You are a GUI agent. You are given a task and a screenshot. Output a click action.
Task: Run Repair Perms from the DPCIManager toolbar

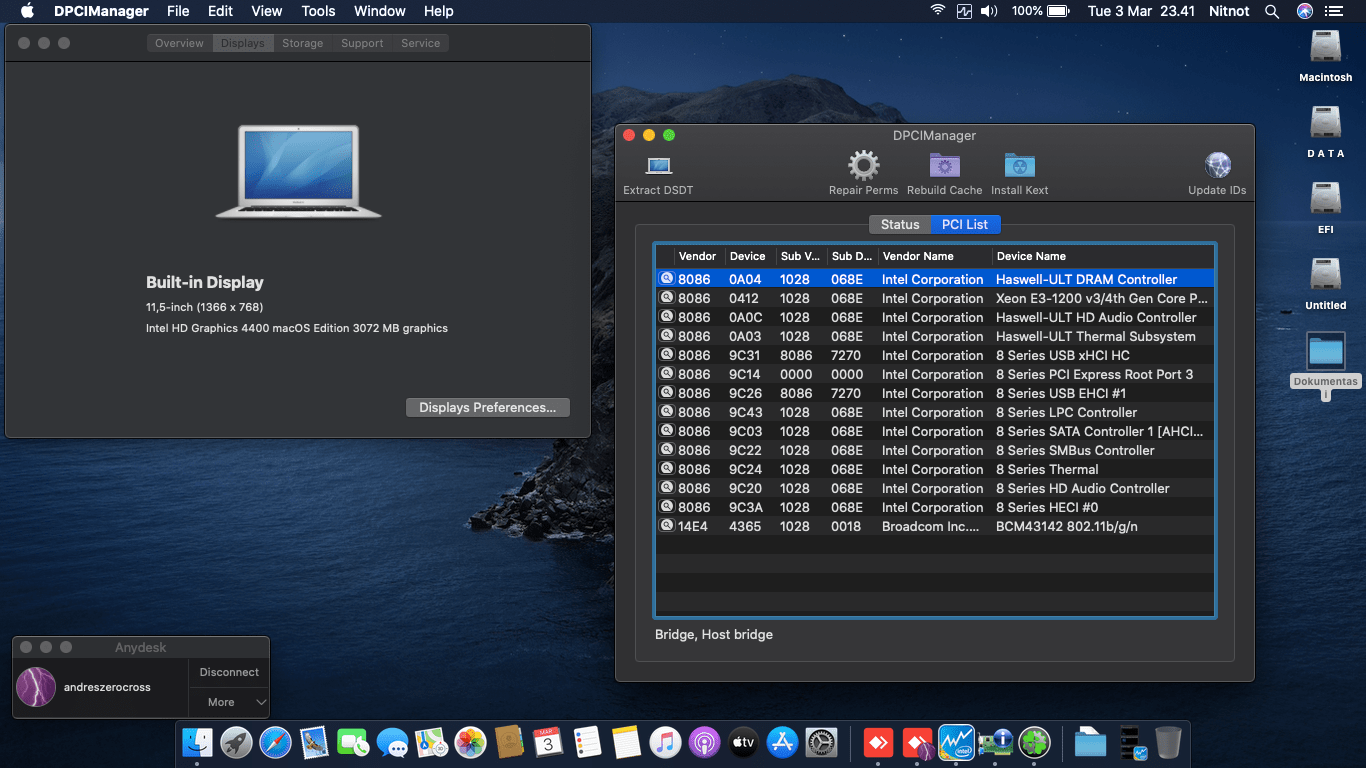(863, 165)
